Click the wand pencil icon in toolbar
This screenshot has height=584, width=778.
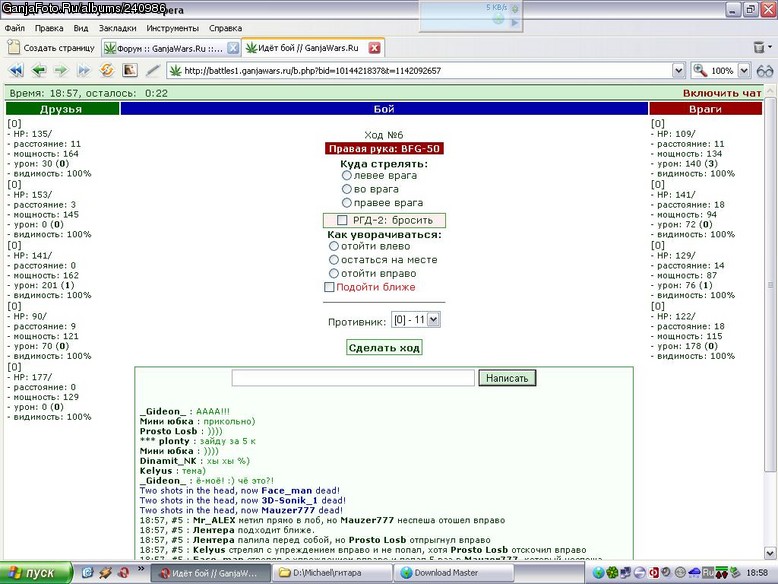(153, 70)
